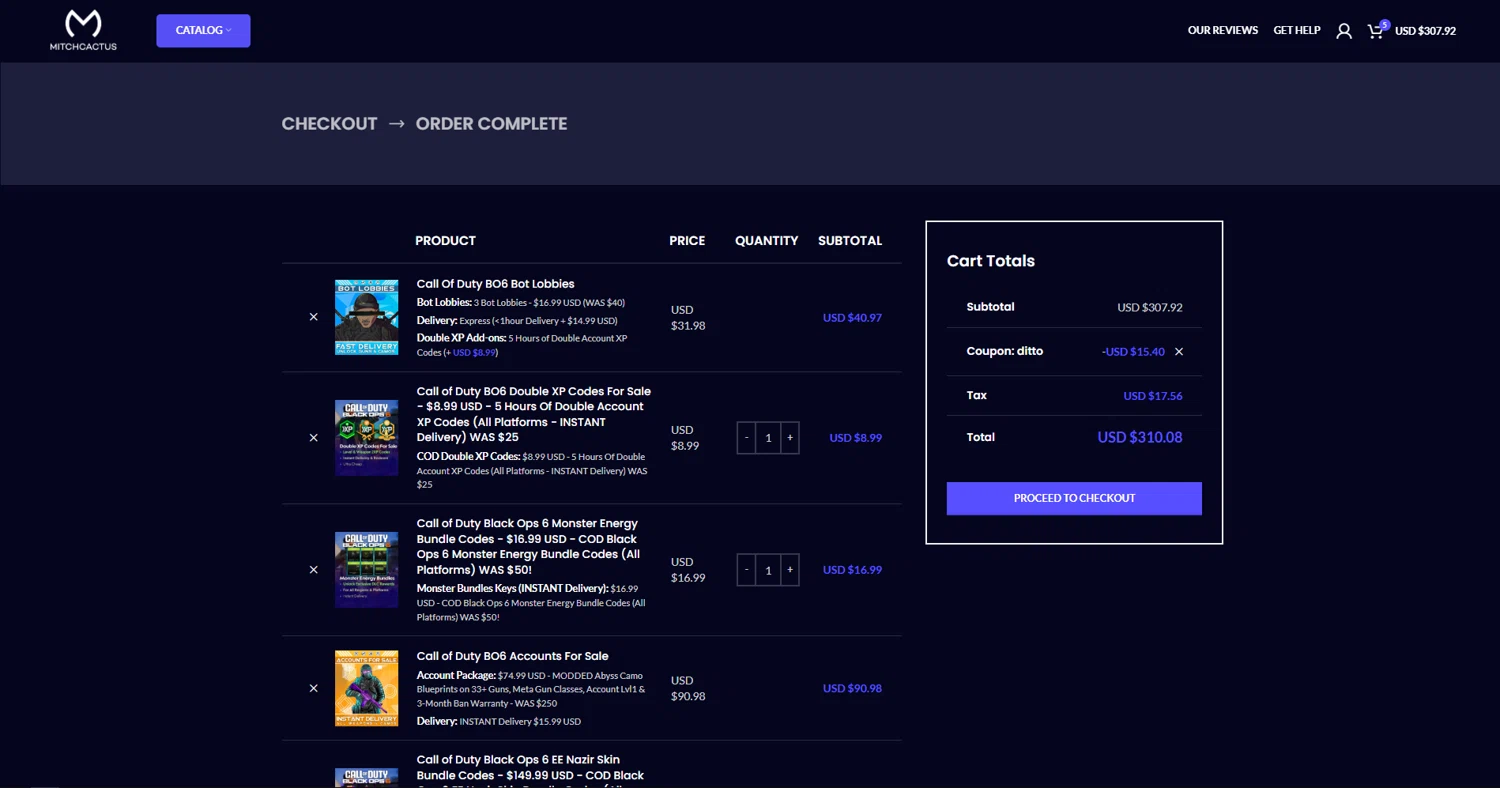Click the Order Complete breadcrumb step
Image resolution: width=1500 pixels, height=788 pixels.
tap(491, 124)
